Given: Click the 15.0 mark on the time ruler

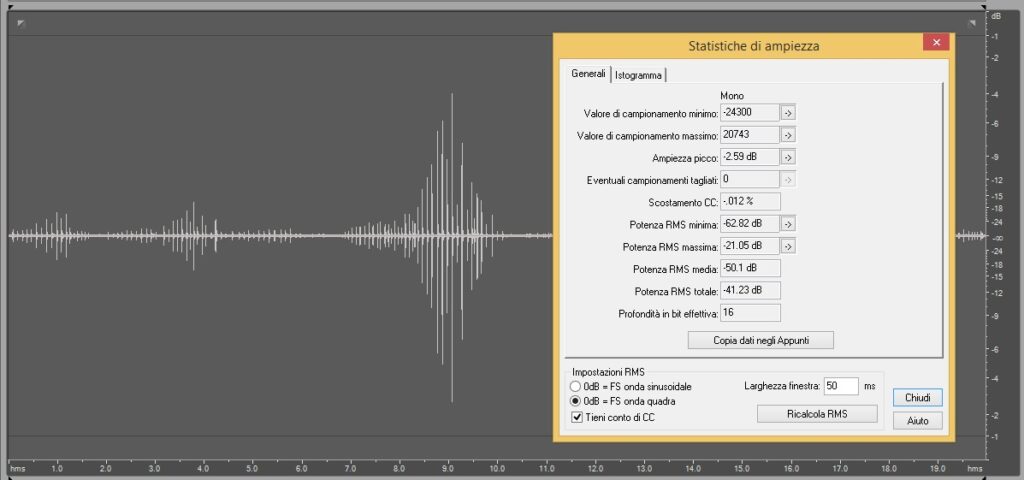Looking at the screenshot, I should (742, 468).
